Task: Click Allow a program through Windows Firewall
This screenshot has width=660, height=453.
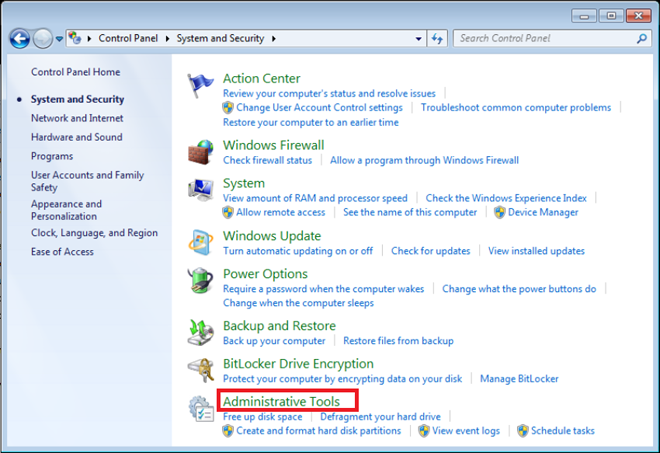Action: (424, 160)
